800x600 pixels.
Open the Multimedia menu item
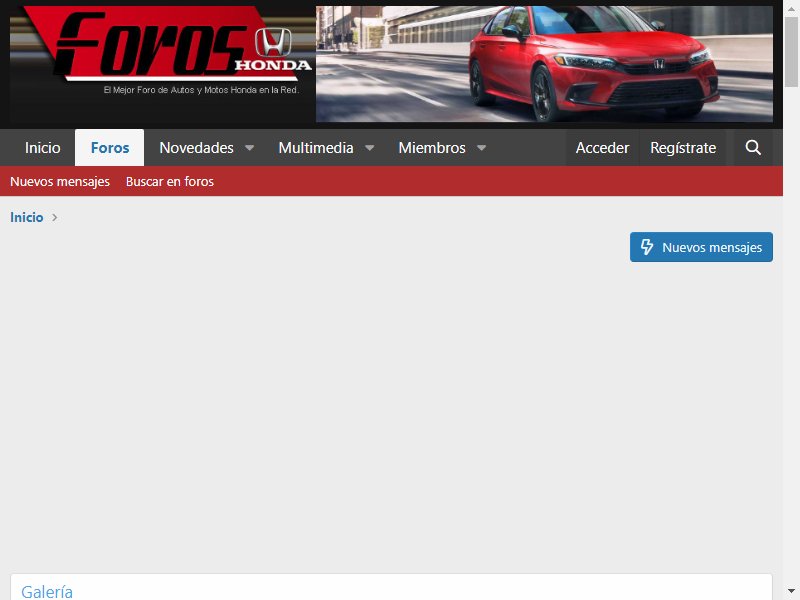[x=316, y=148]
